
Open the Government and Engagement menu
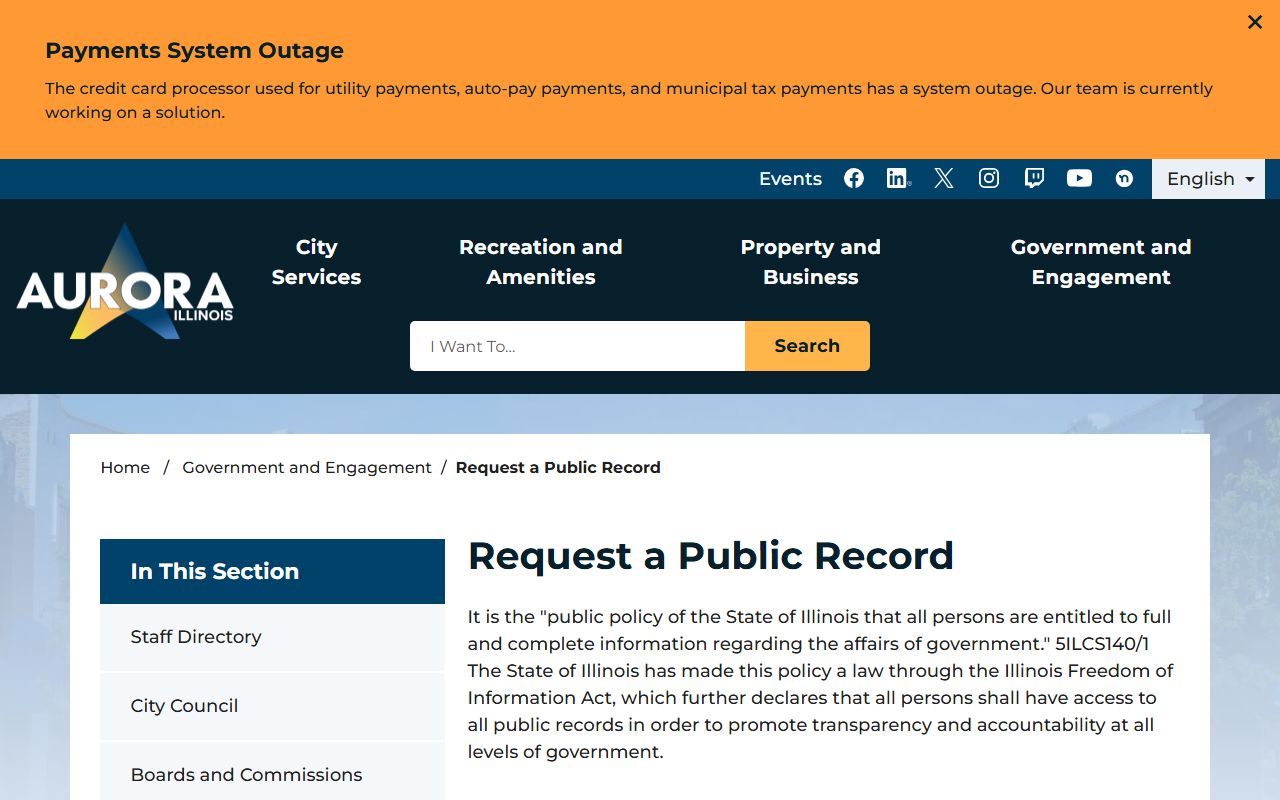click(1101, 262)
